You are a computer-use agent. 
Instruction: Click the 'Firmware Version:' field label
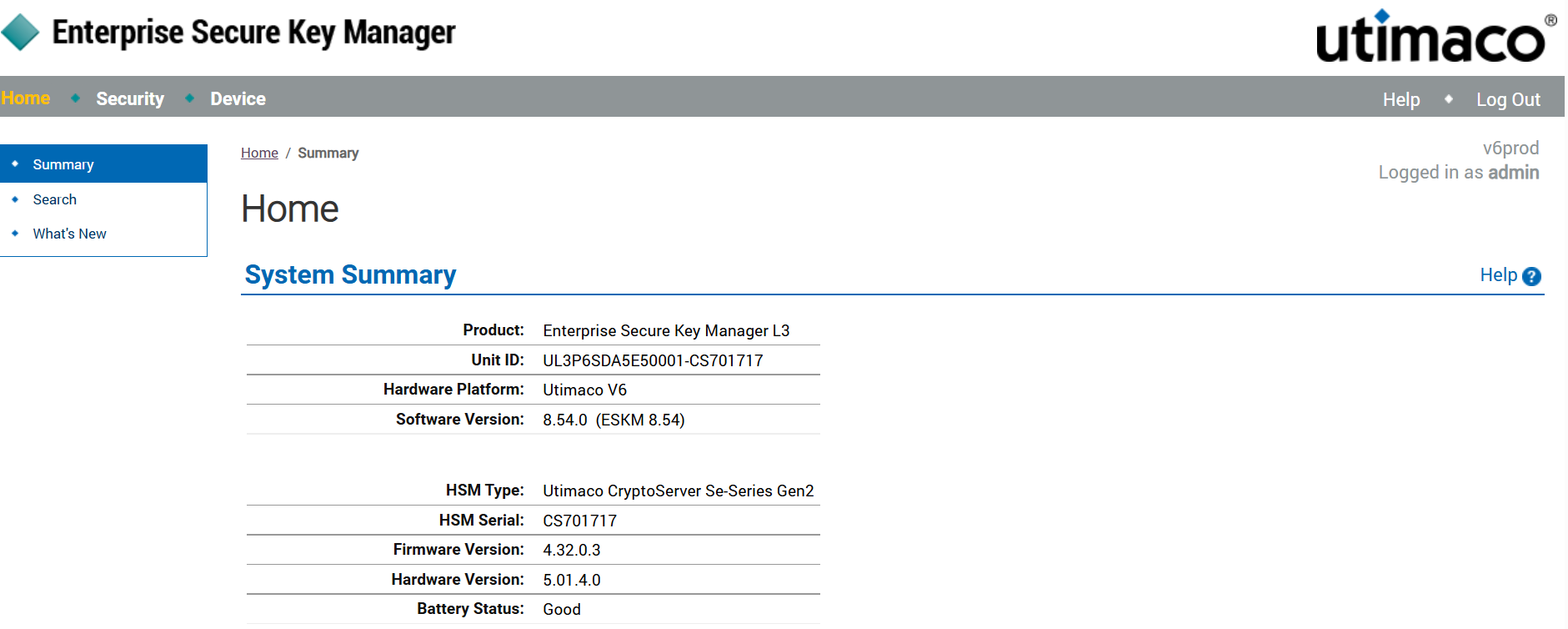pos(458,549)
